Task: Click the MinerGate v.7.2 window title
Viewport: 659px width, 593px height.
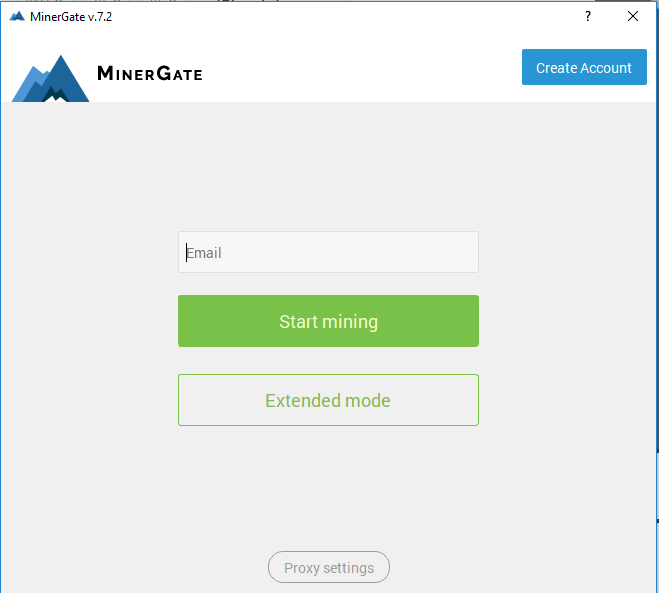Action: 71,17
